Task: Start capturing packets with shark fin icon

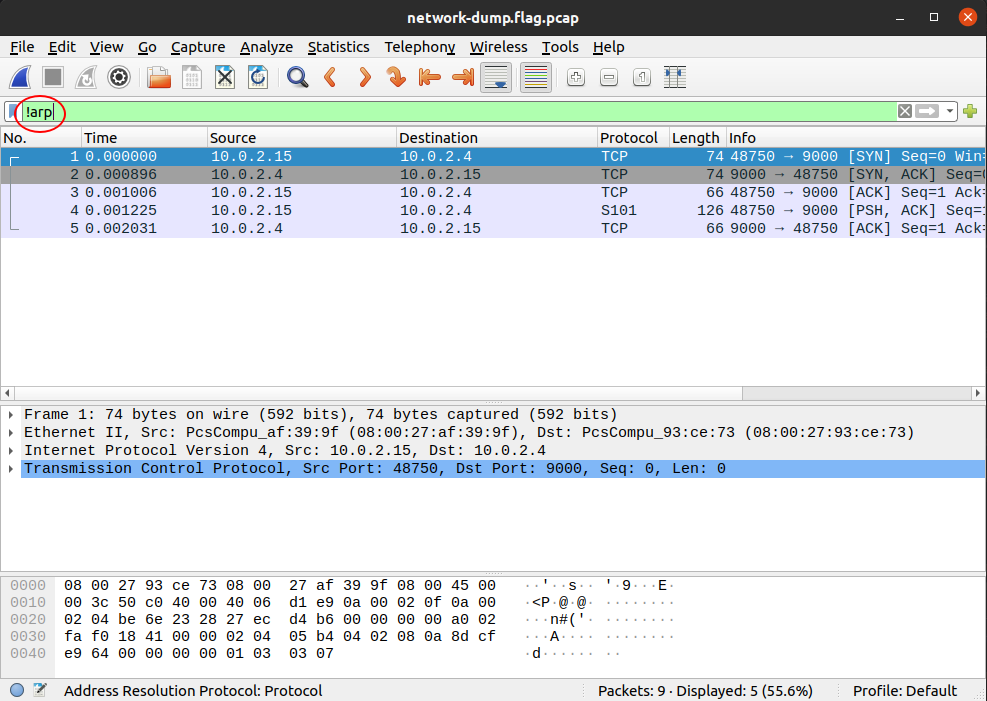Action: click(x=22, y=77)
